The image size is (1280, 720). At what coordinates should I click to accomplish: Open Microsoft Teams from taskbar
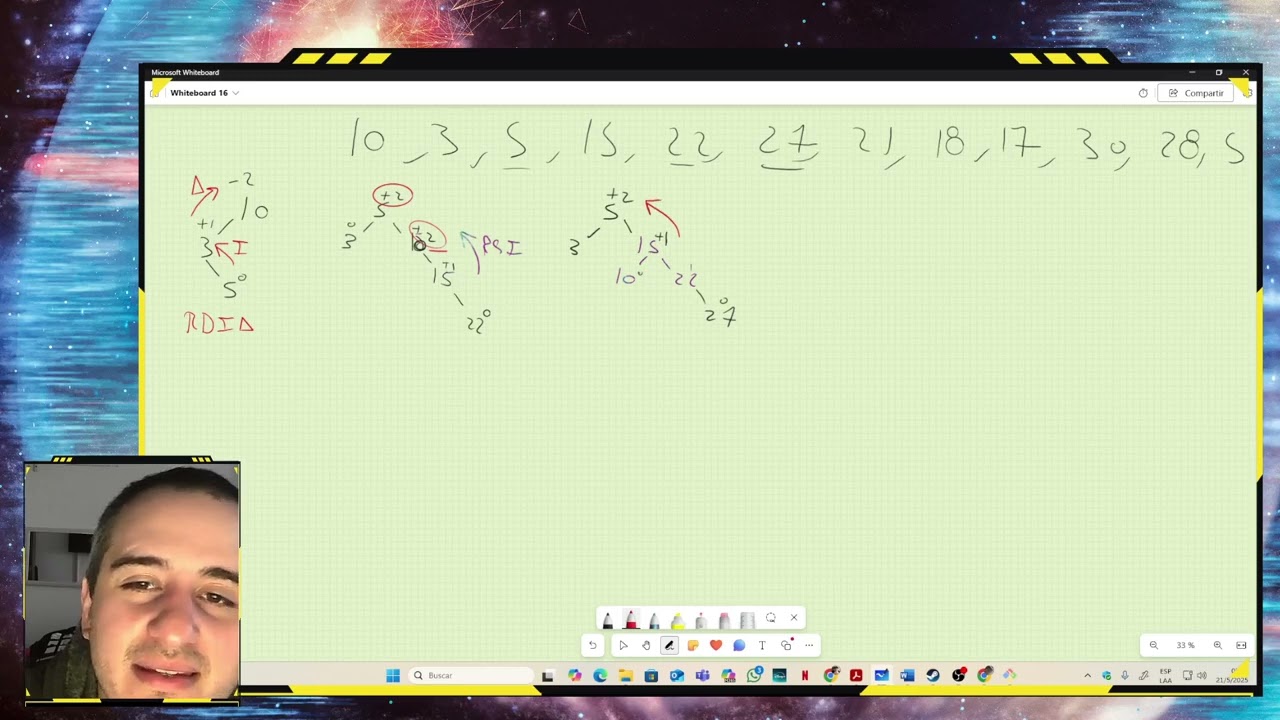(x=703, y=676)
